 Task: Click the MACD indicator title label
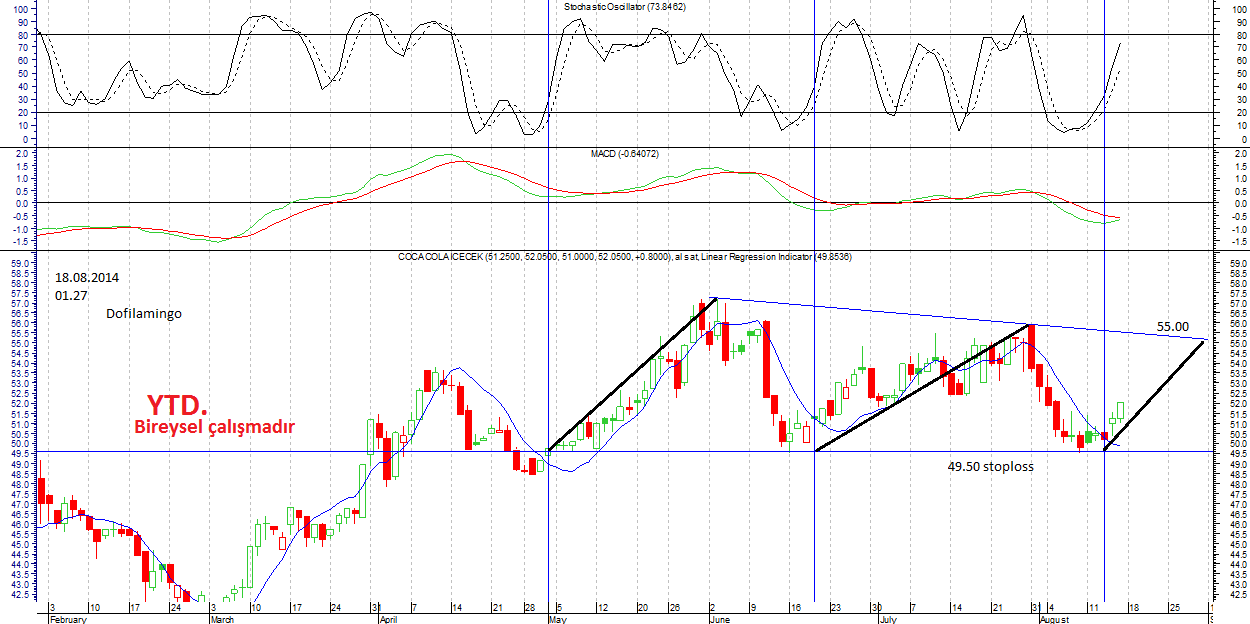coord(624,154)
